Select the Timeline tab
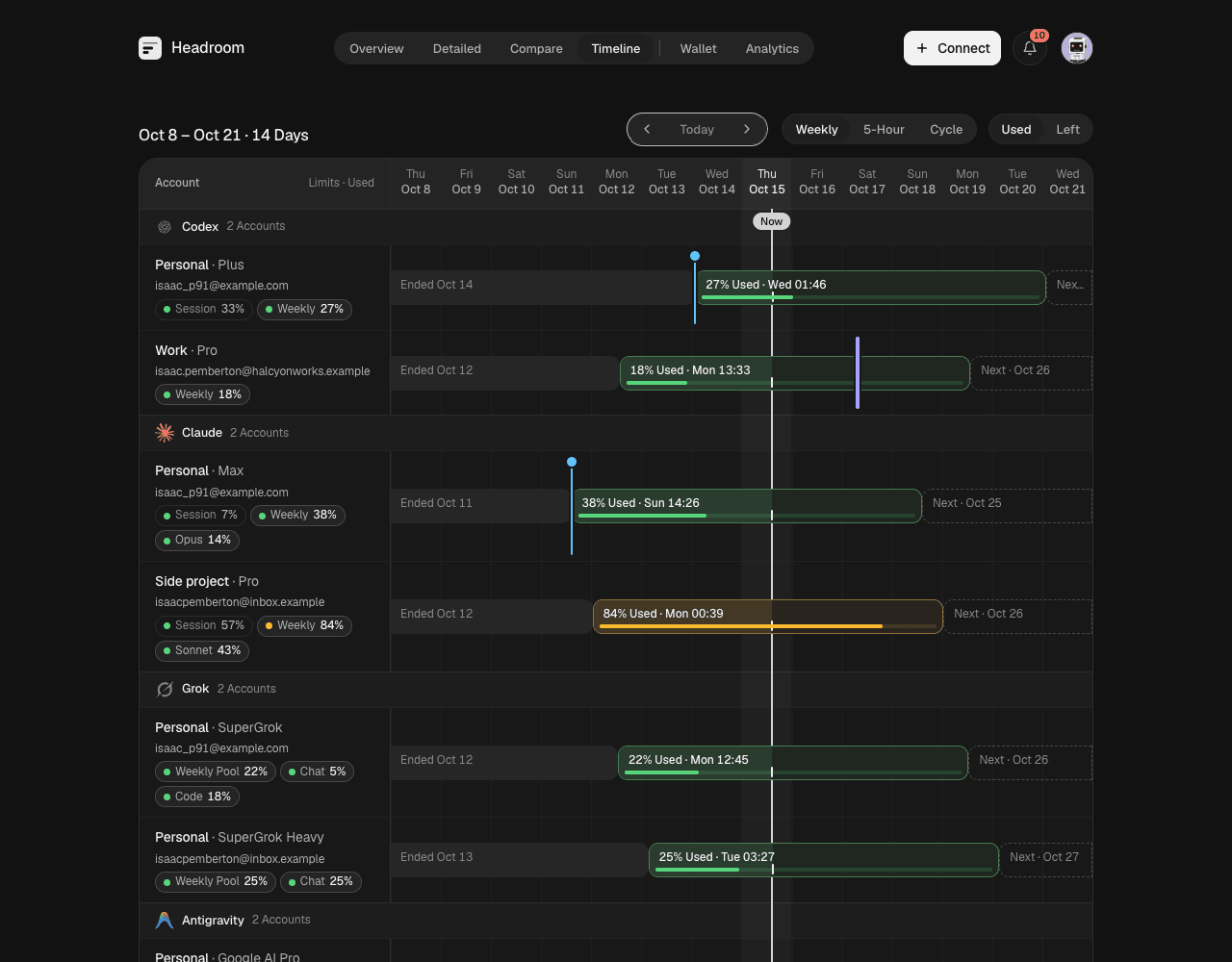This screenshot has width=1232, height=962. coord(616,48)
